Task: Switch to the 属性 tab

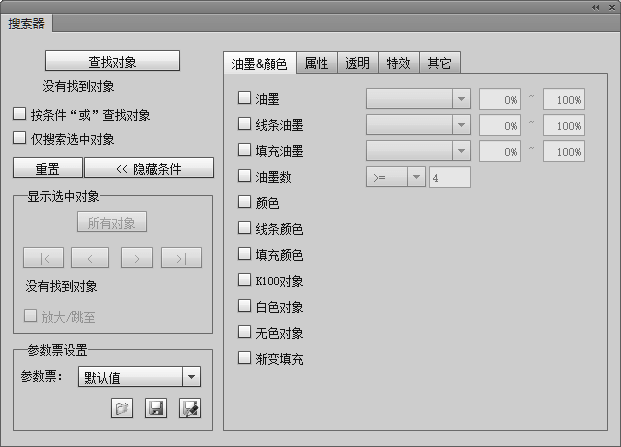Action: coord(316,63)
